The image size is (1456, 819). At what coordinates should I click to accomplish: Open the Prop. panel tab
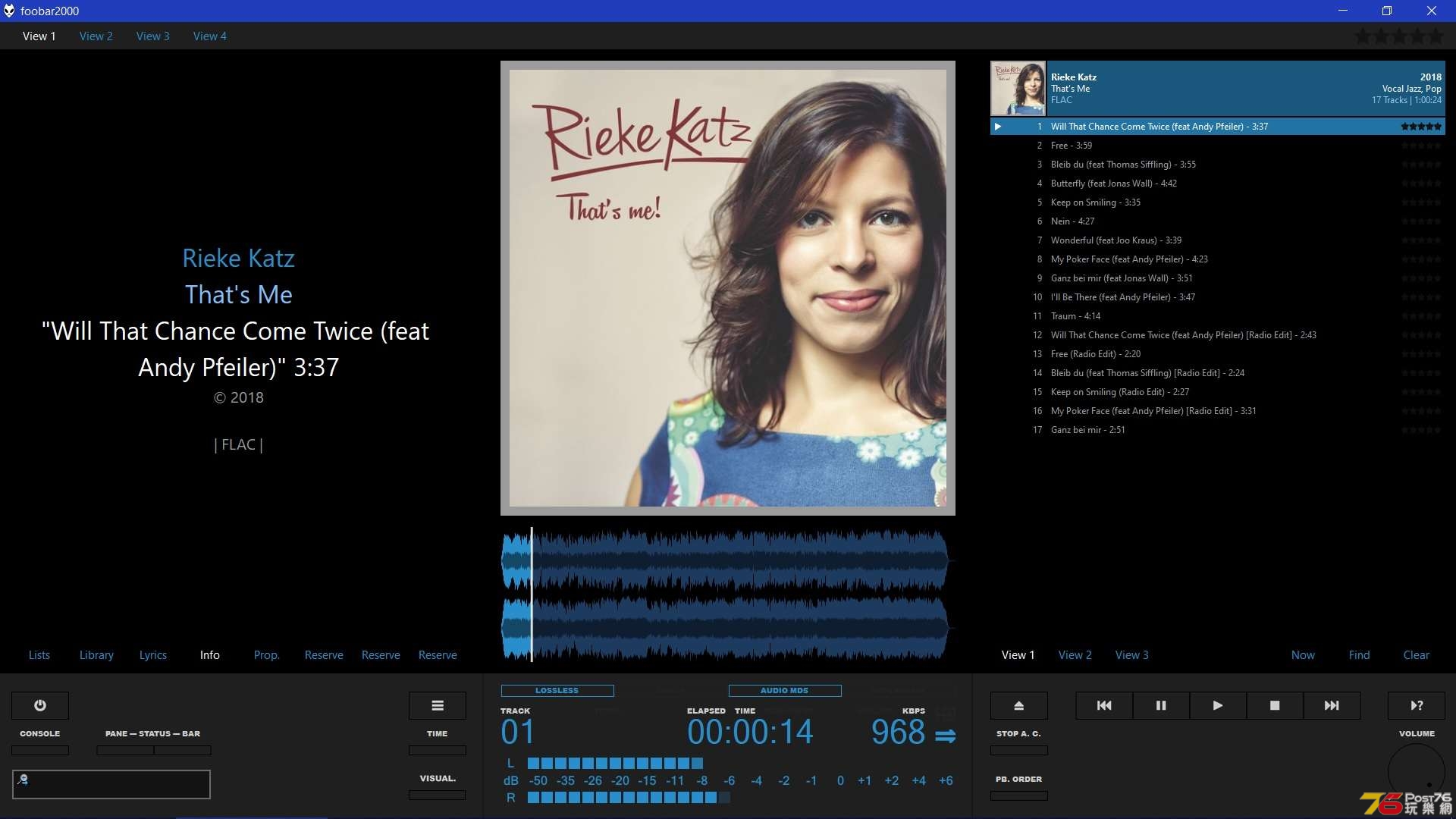click(267, 655)
